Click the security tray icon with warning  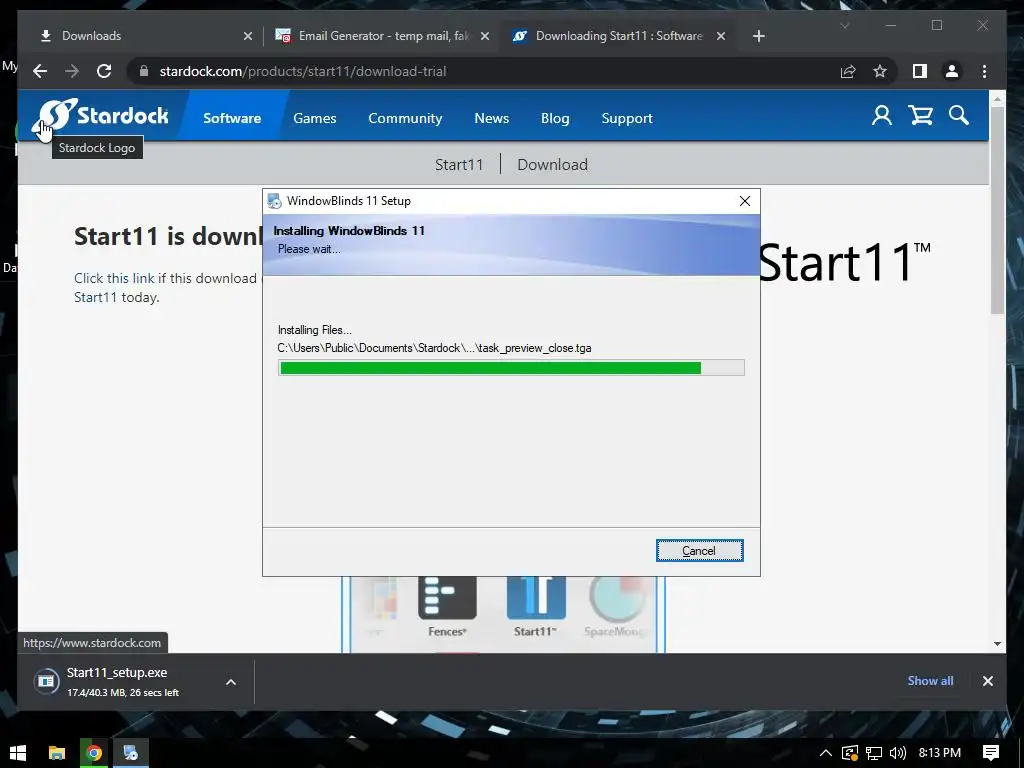(x=849, y=753)
